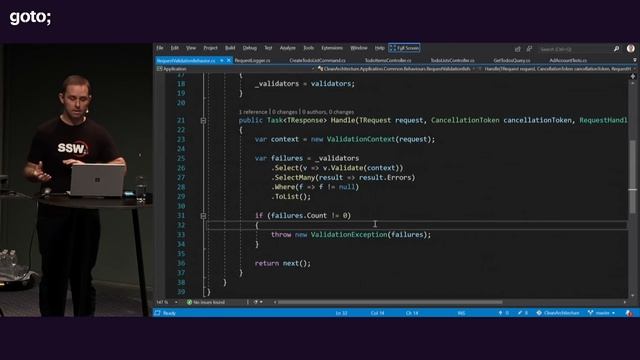Open the tab overflow dropdown
This screenshot has height=360, width=640.
(635, 60)
